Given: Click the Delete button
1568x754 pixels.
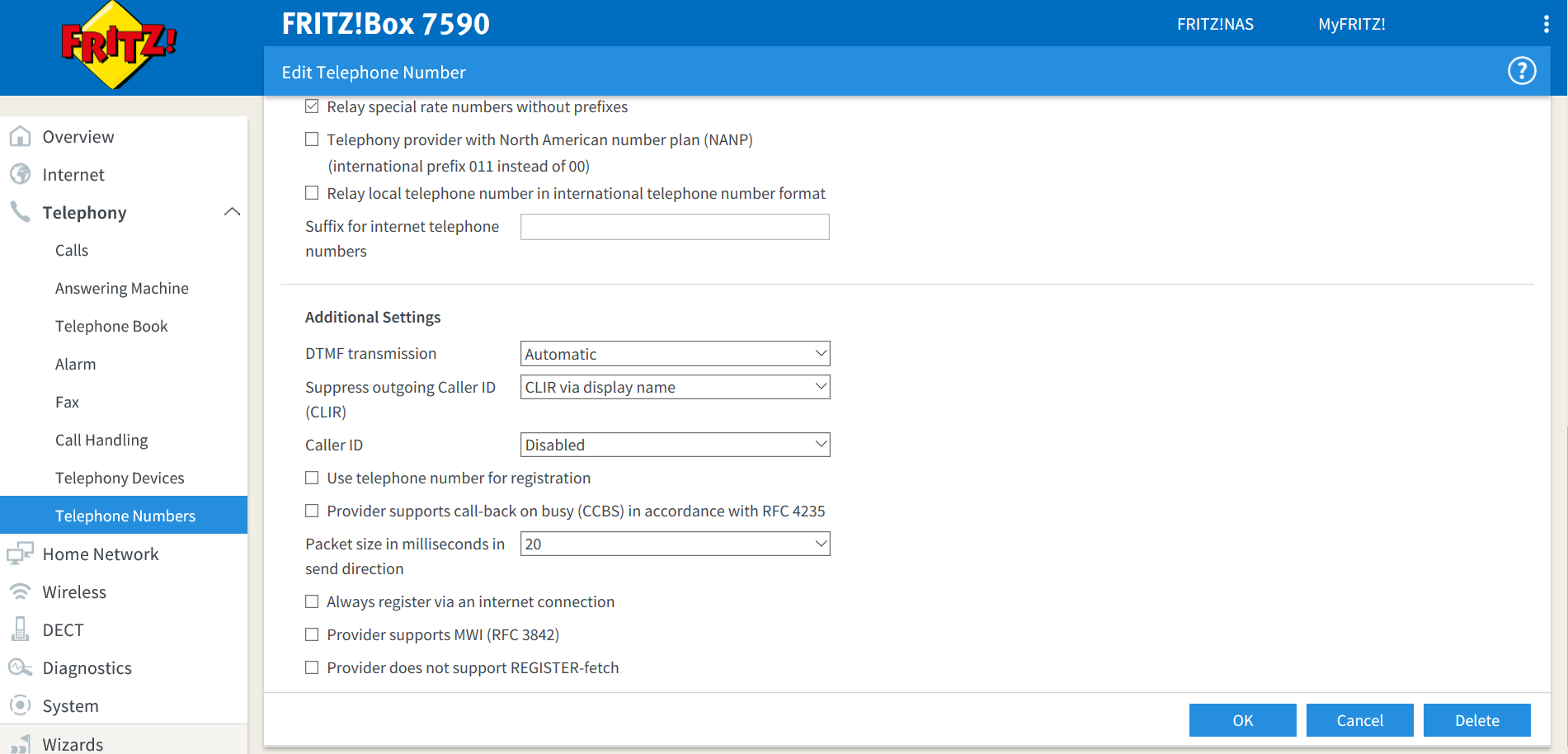Looking at the screenshot, I should [x=1476, y=720].
